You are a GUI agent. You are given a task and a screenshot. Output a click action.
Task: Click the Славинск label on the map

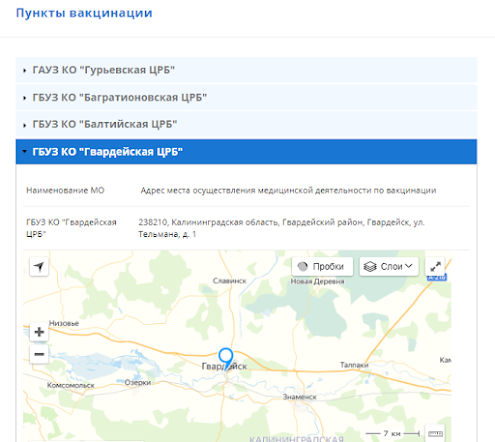click(x=230, y=281)
